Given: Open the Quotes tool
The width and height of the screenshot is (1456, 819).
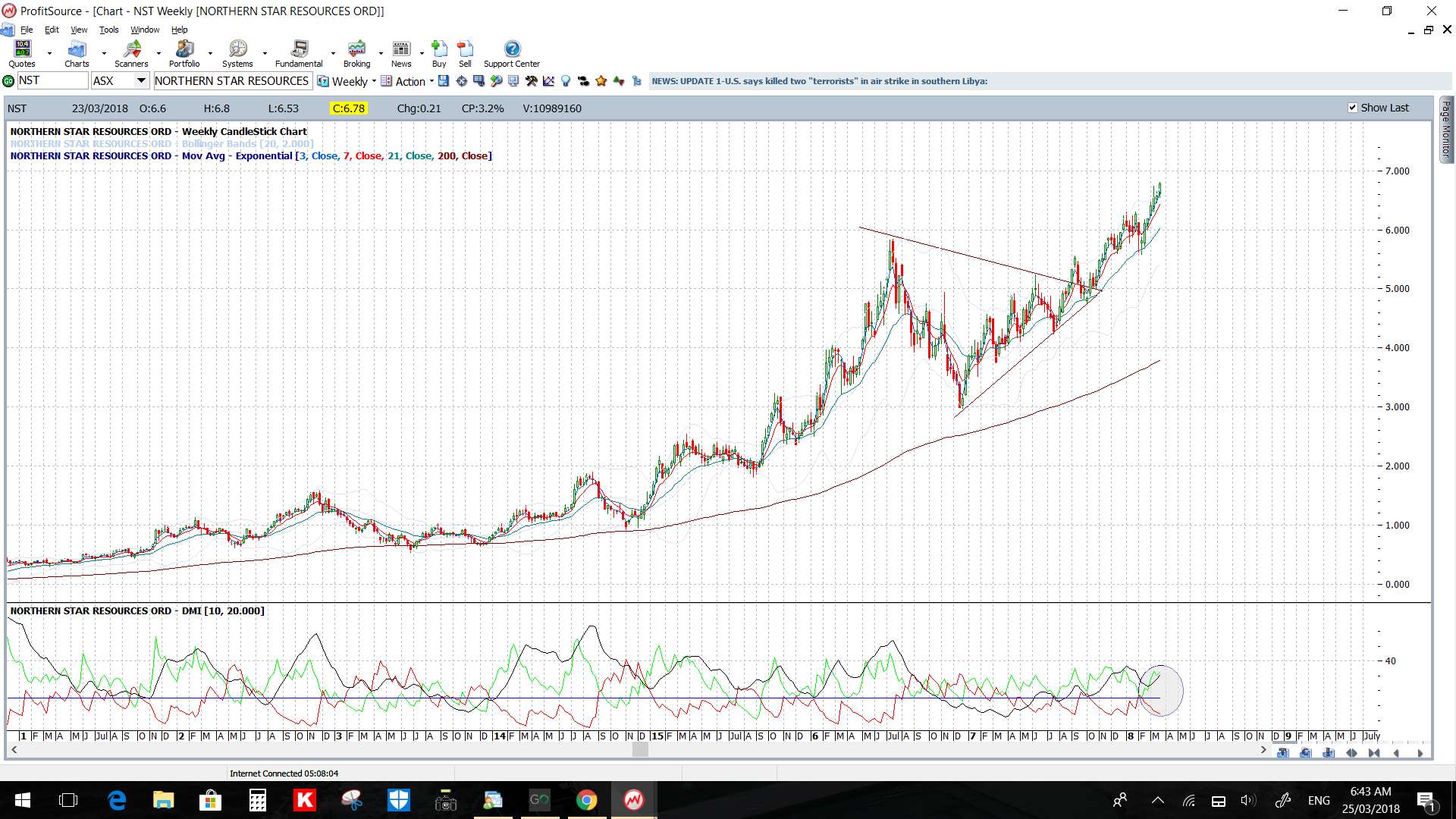Looking at the screenshot, I should click(x=22, y=54).
